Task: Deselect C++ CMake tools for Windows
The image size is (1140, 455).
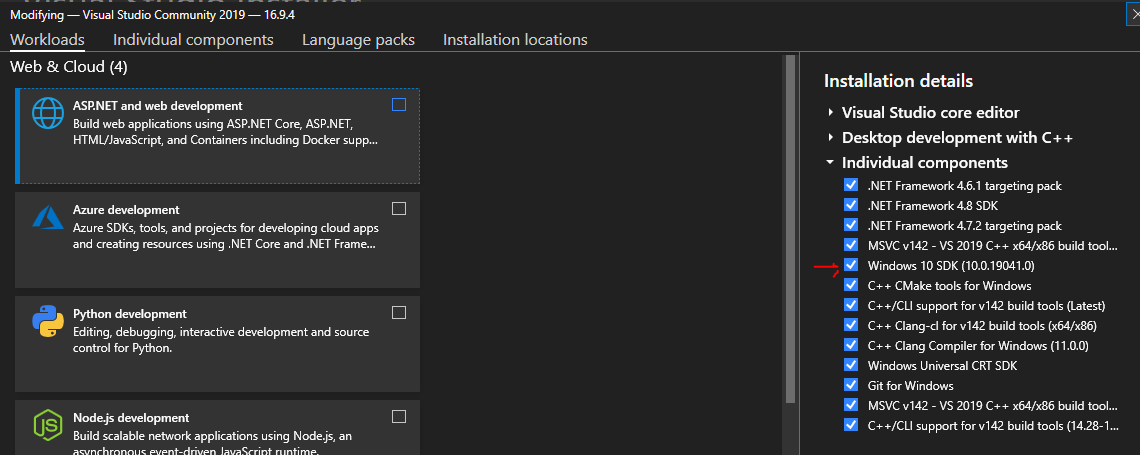Action: (851, 286)
